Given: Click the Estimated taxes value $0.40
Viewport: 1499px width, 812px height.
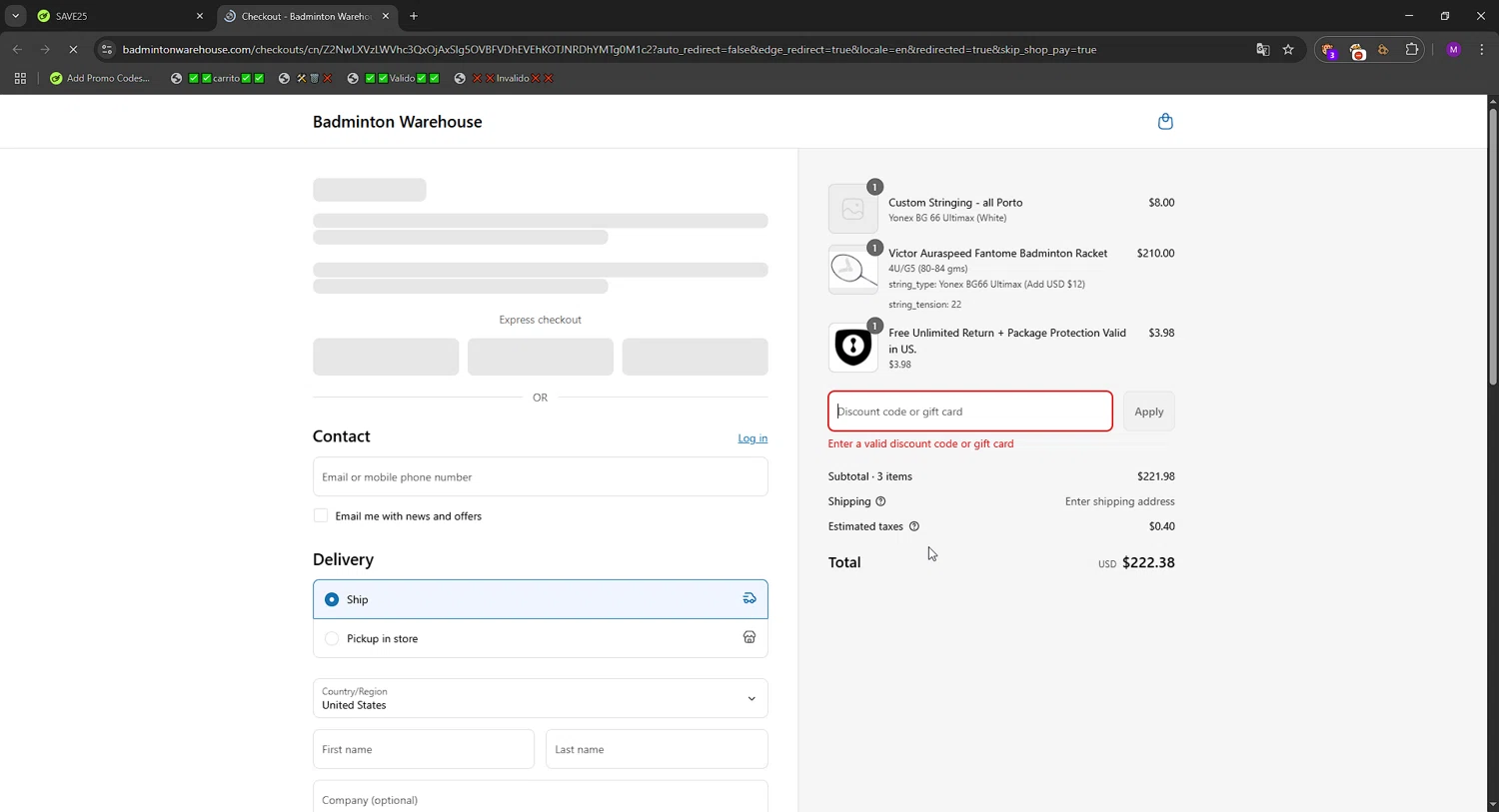Looking at the screenshot, I should coord(1162,526).
